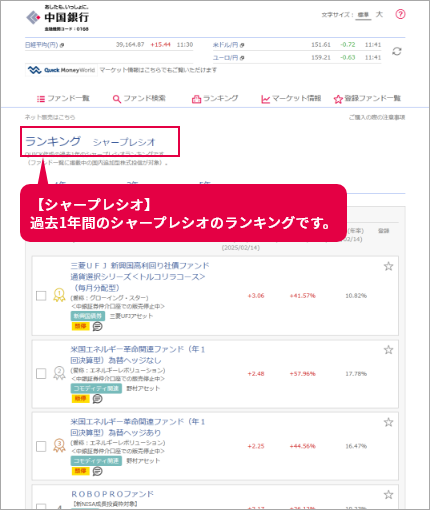Click the silver rank 2 medal

click(x=59, y=373)
